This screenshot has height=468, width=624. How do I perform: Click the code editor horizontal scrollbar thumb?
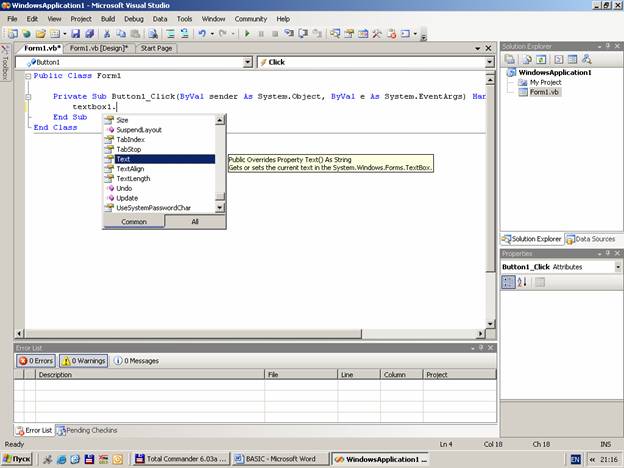pyautogui.click(x=193, y=334)
